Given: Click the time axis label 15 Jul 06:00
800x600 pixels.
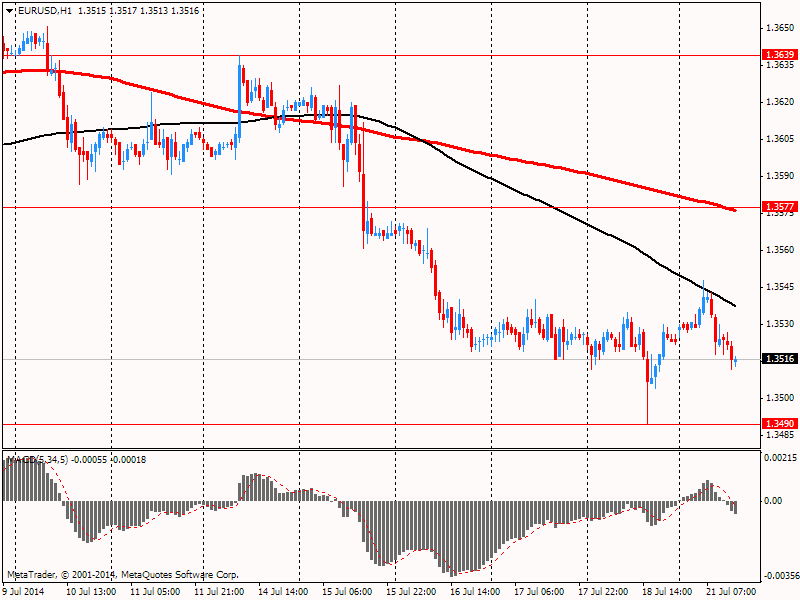Looking at the screenshot, I should (347, 591).
